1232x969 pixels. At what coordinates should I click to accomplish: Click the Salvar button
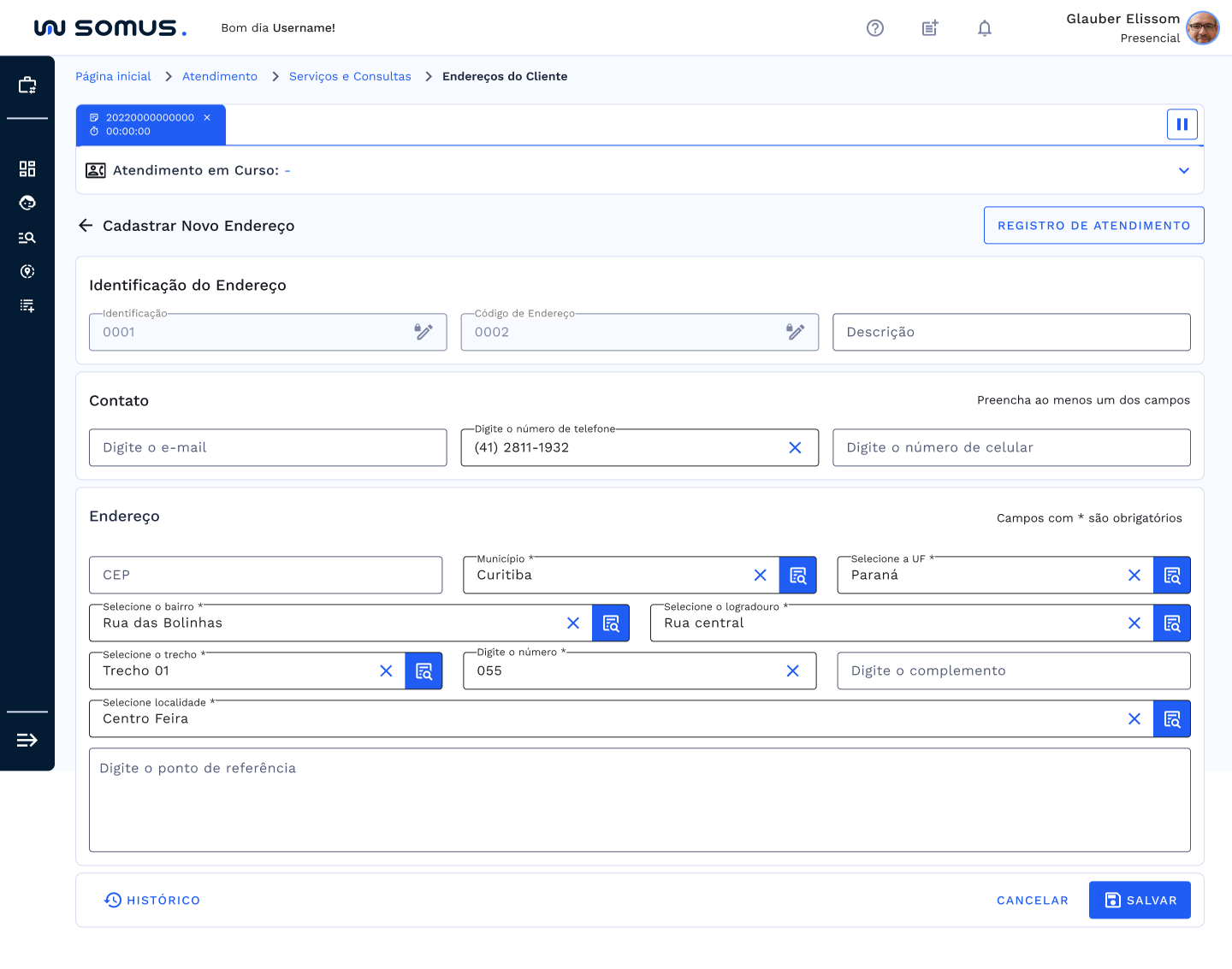coord(1139,900)
